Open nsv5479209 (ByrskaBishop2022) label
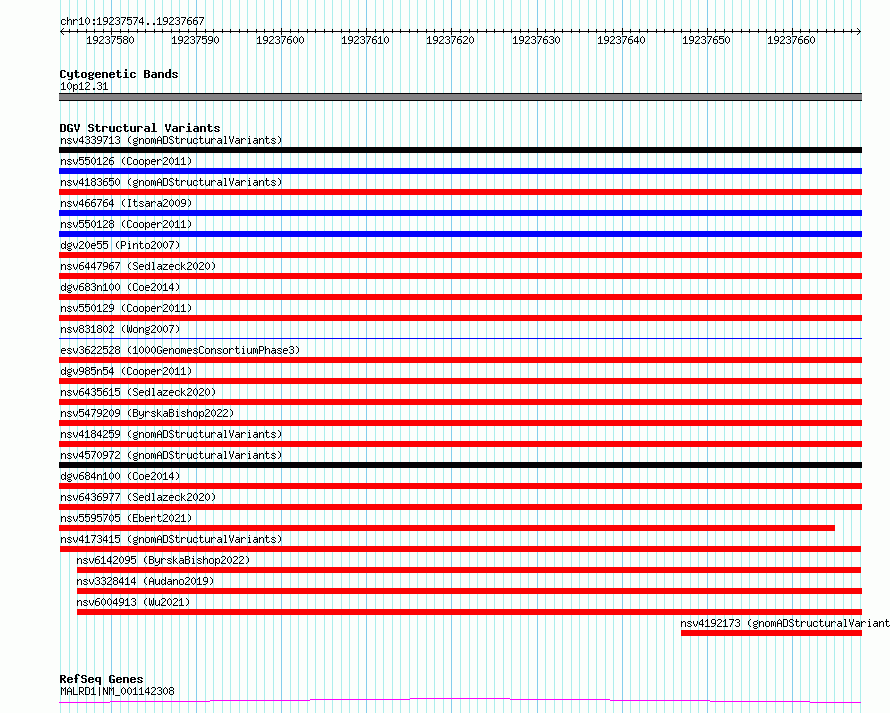Image resolution: width=890 pixels, height=713 pixels. (147, 413)
